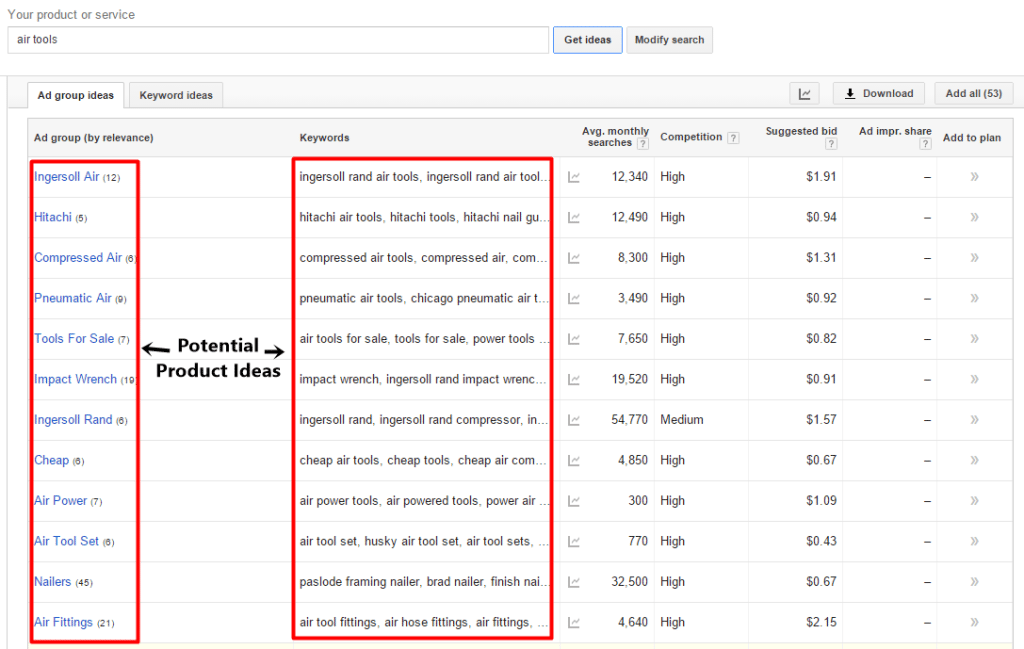This screenshot has width=1024, height=649.
Task: Click trend chart icon in Cheap row
Action: coord(574,461)
